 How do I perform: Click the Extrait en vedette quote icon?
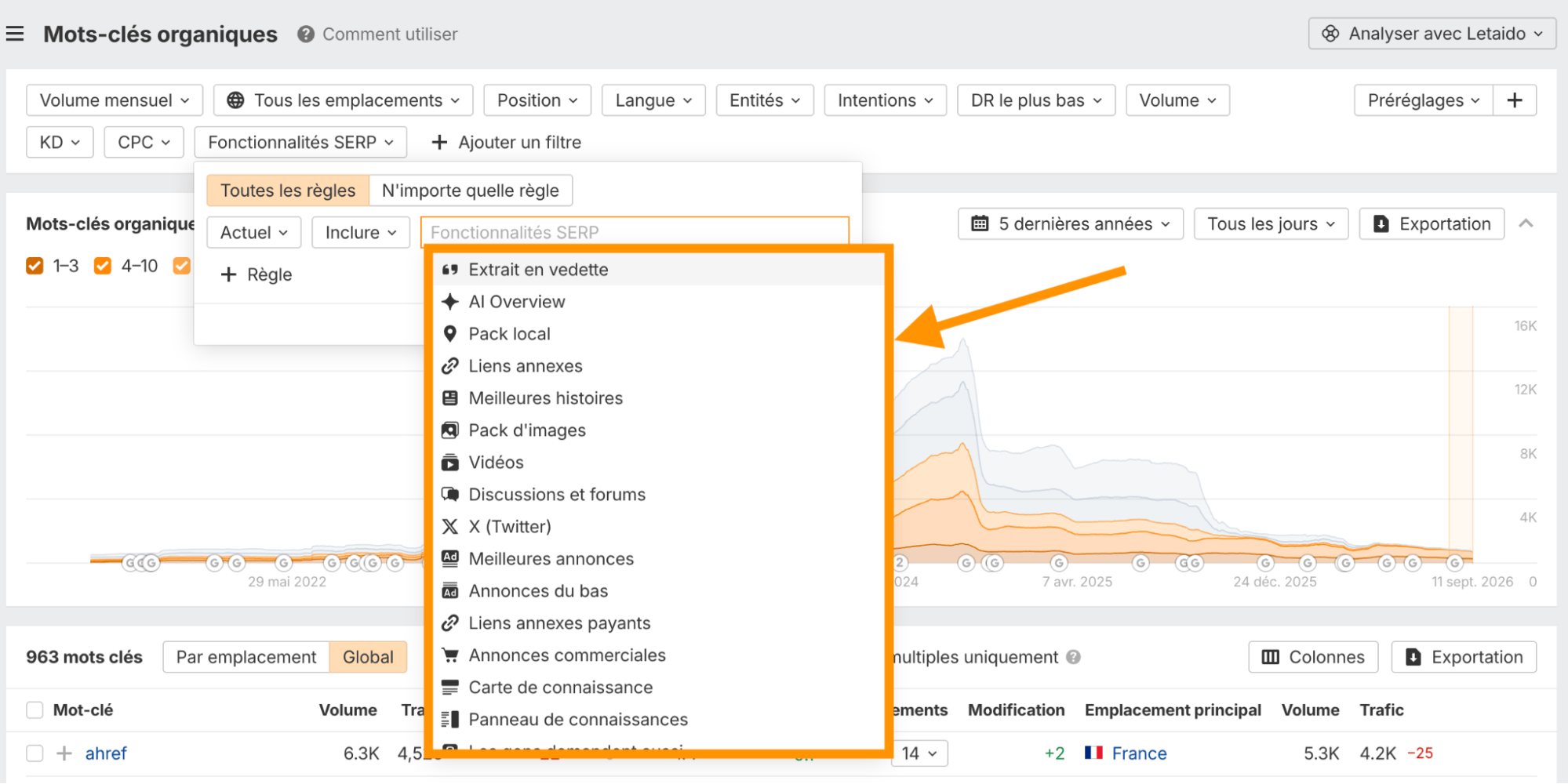pyautogui.click(x=449, y=270)
